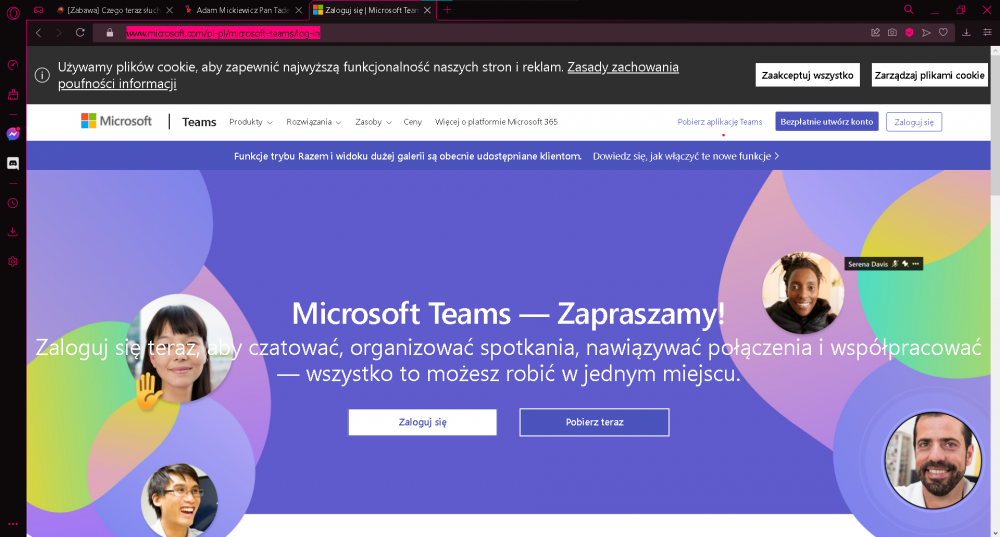This screenshot has height=537, width=1000.
Task: Expand the Zasoby dropdown
Action: coord(373,122)
